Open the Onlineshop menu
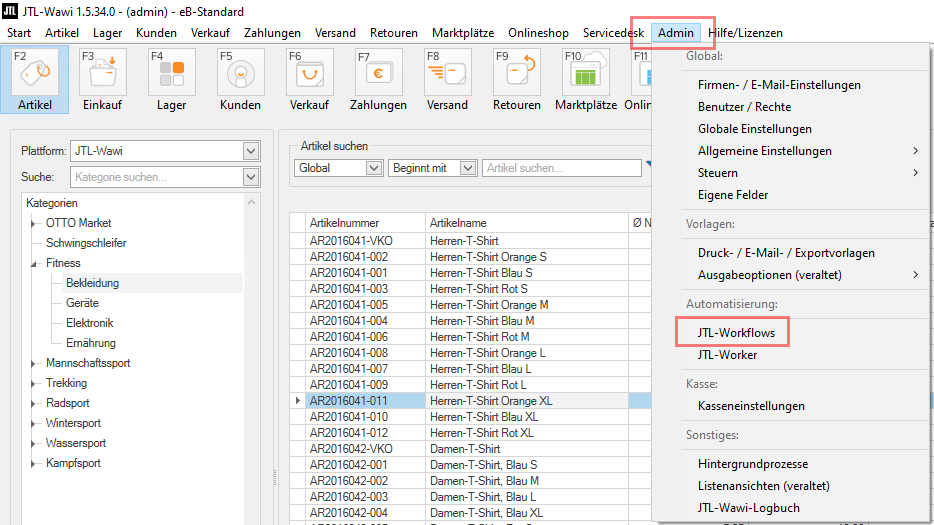Screen dimensions: 934x525 [538, 33]
